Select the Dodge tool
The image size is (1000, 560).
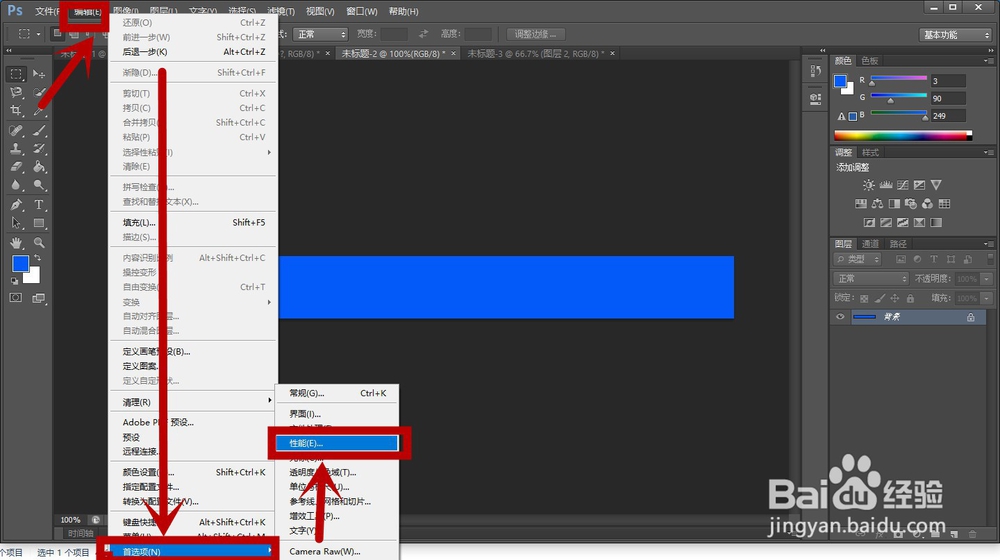tap(39, 186)
